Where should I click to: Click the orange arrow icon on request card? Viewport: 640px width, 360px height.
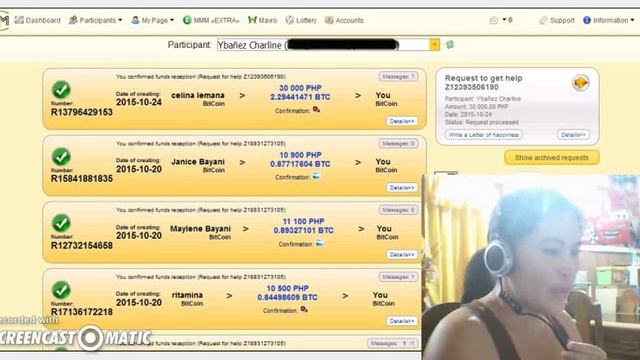coord(580,83)
